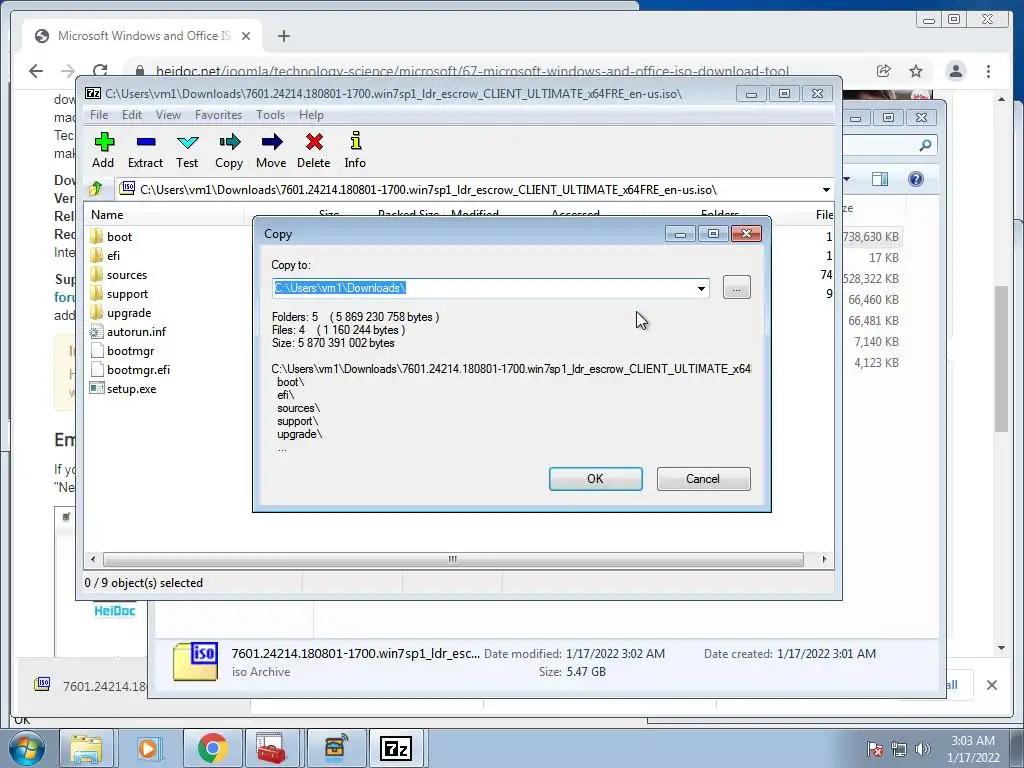1024x768 pixels.
Task: Reload the page in Chrome
Action: (99, 71)
